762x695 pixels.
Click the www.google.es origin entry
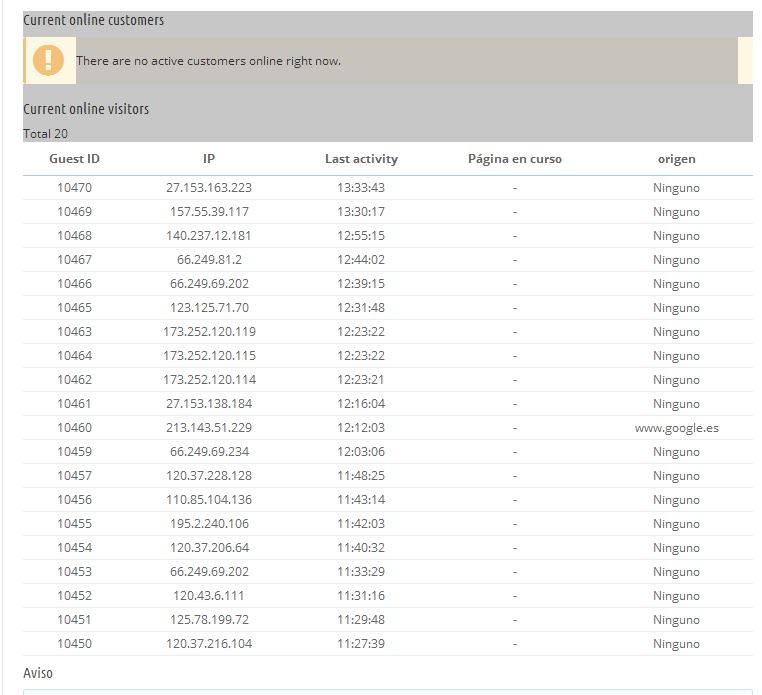(676, 427)
